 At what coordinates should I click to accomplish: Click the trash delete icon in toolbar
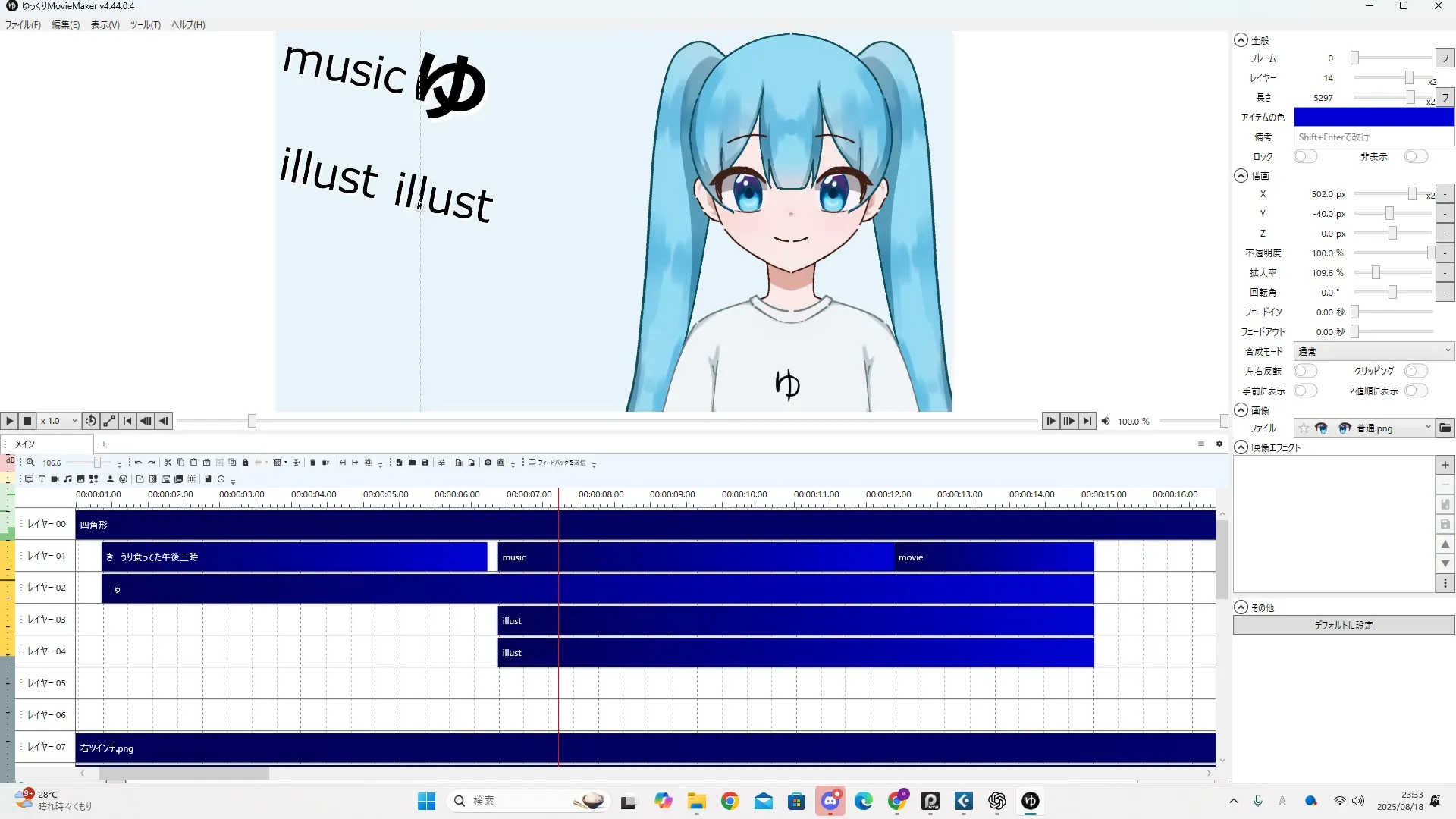click(312, 462)
